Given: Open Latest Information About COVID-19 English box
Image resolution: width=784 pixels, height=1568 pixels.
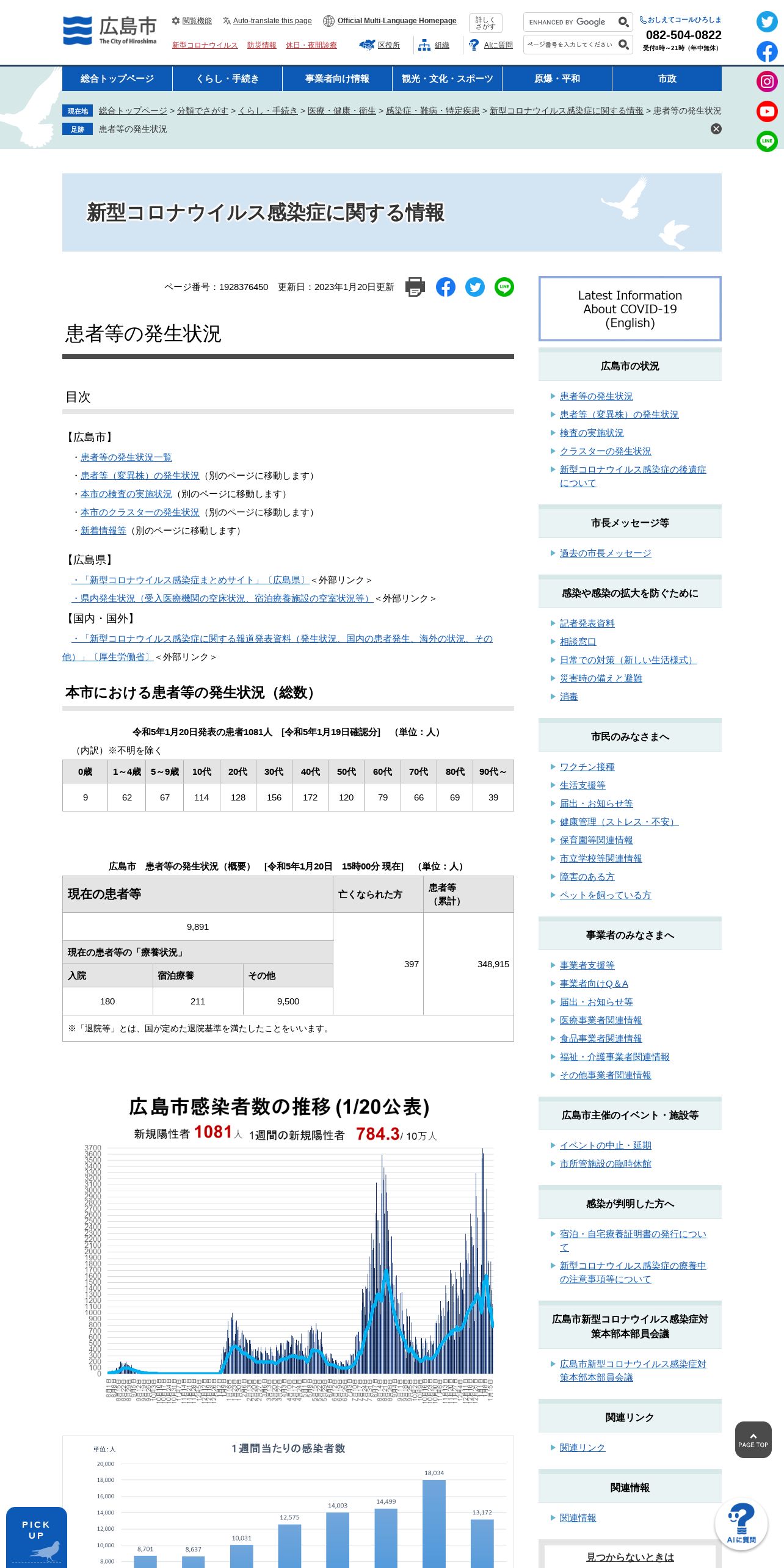Looking at the screenshot, I should click(x=630, y=309).
